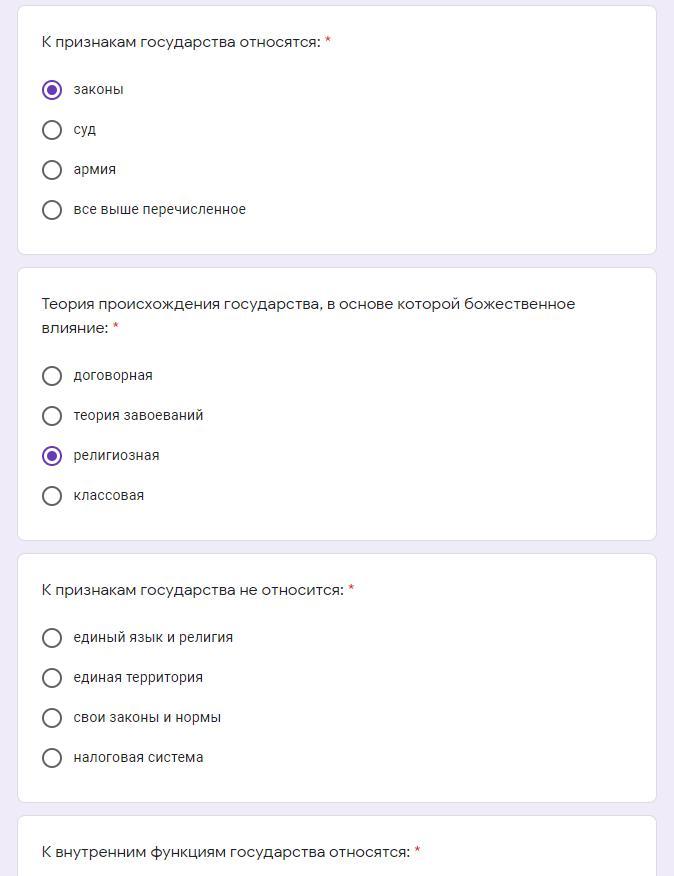674x876 pixels.
Task: Select 'все выше перечисленное' radio option
Action: [x=52, y=210]
